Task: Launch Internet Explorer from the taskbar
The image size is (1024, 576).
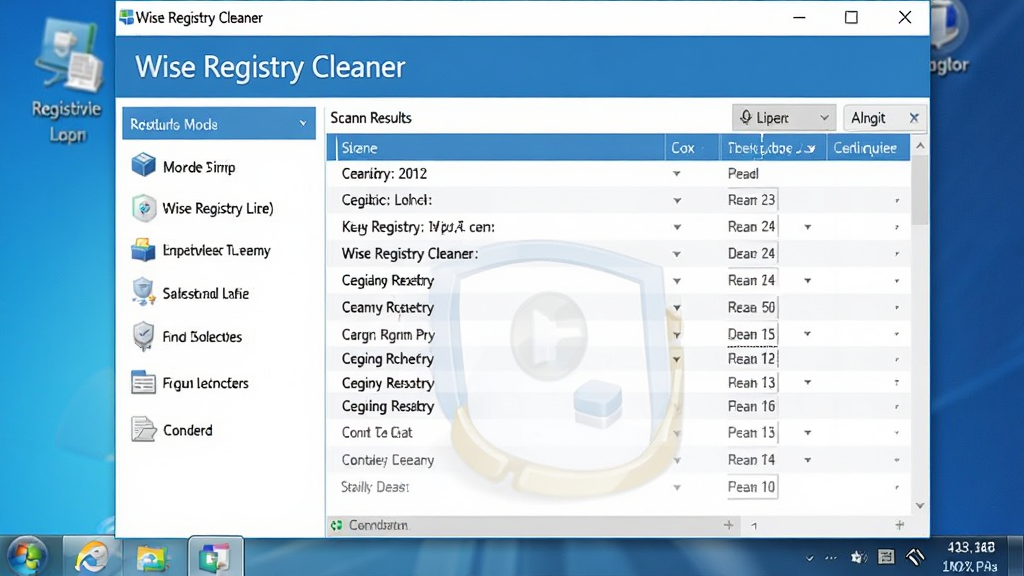Action: pyautogui.click(x=91, y=557)
